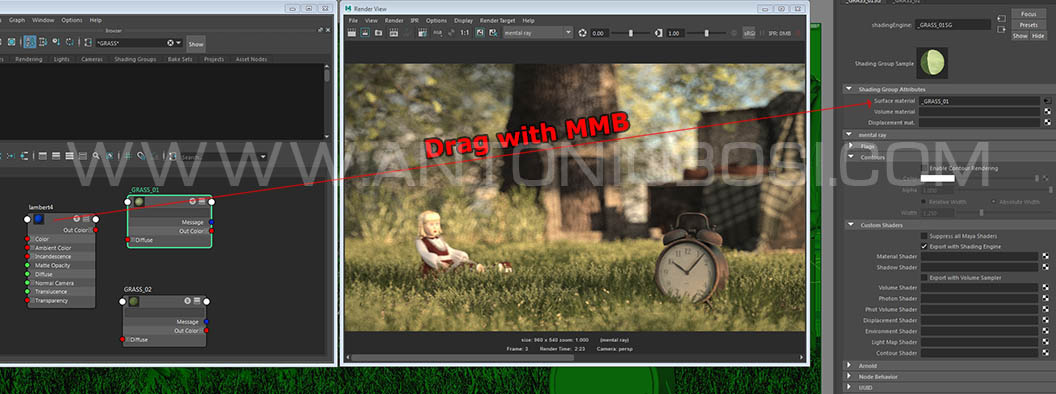The width and height of the screenshot is (1056, 394).
Task: Click the blue lambert4 material swatch icon
Action: pos(38,219)
